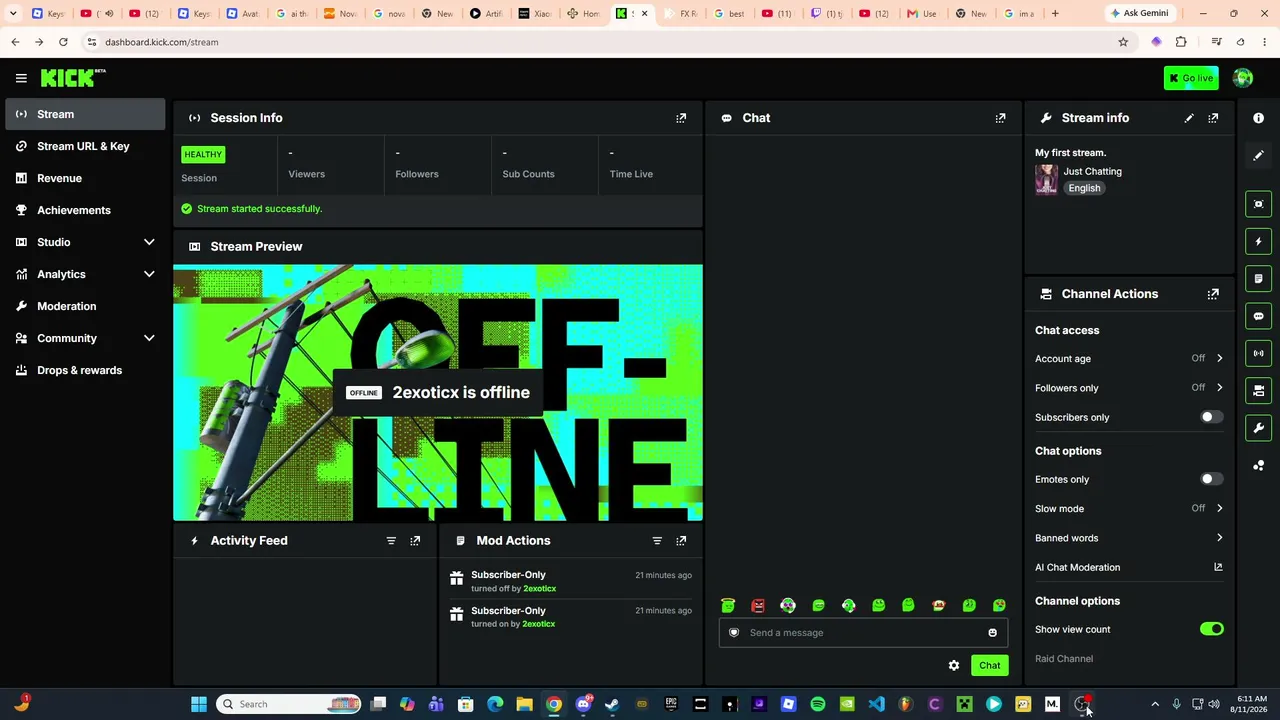
Task: Pop out the Channel Actions panel
Action: coord(1213,294)
